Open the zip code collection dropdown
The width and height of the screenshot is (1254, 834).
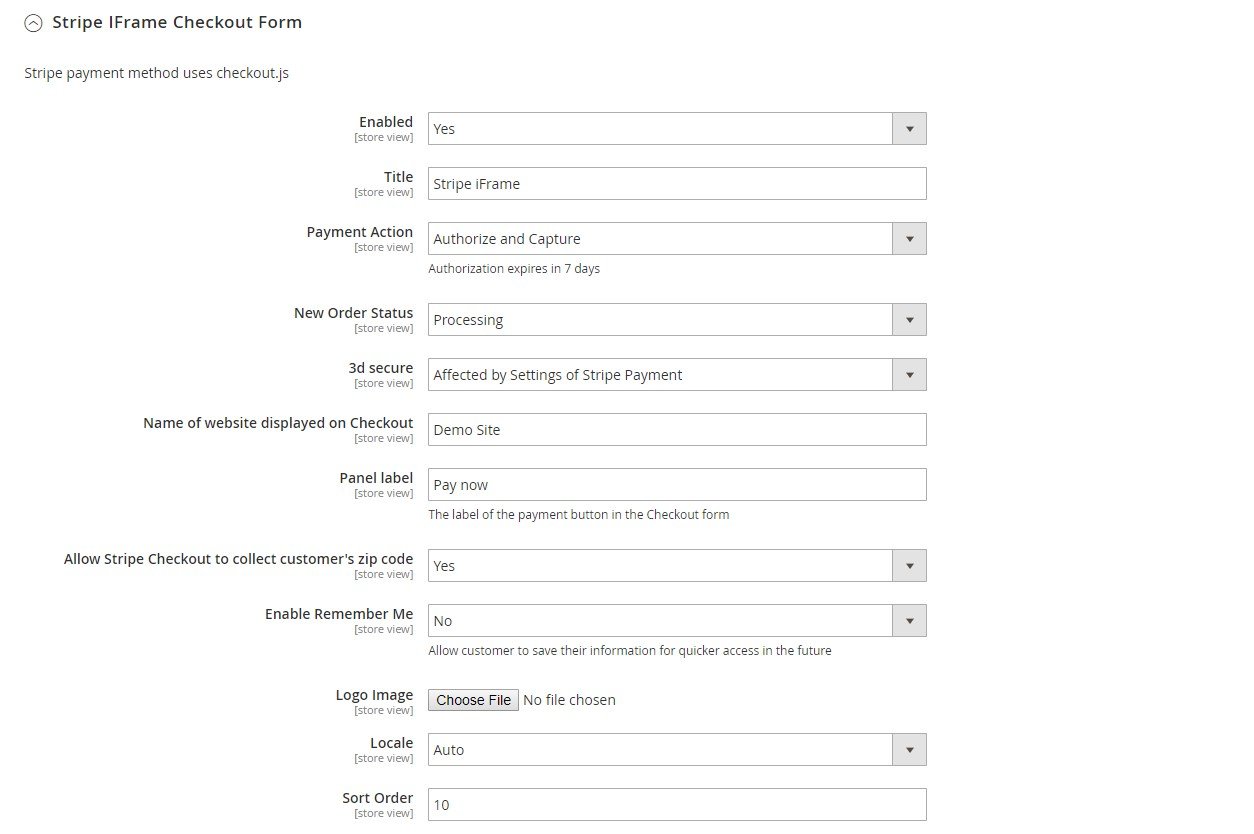pyautogui.click(x=677, y=566)
